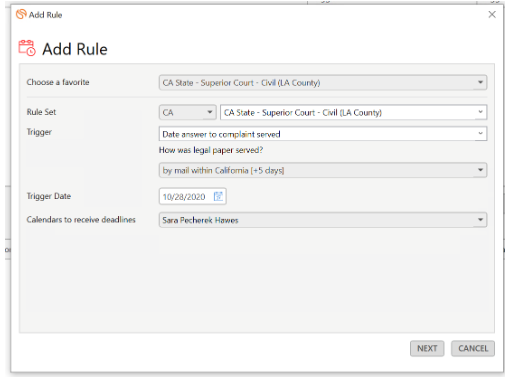The height and width of the screenshot is (380, 513).
Task: Open Rule Set court list dropdown arrow
Action: (480, 112)
